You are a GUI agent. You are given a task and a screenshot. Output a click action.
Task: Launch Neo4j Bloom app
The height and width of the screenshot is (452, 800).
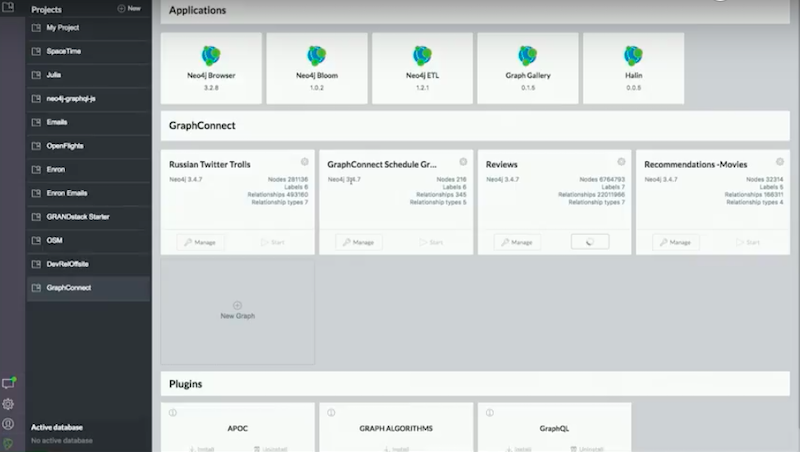point(317,68)
